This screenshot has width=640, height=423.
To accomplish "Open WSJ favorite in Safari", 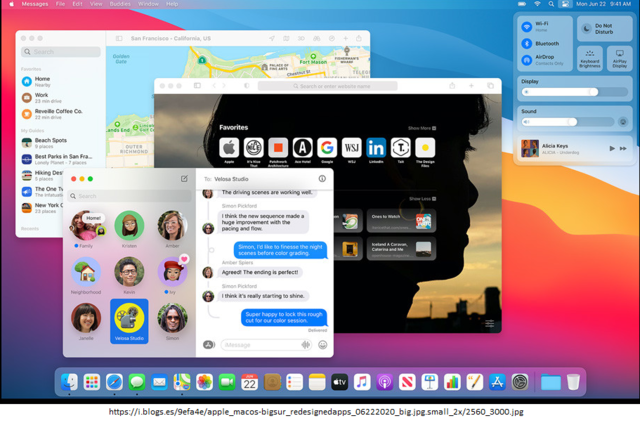I will 351,147.
